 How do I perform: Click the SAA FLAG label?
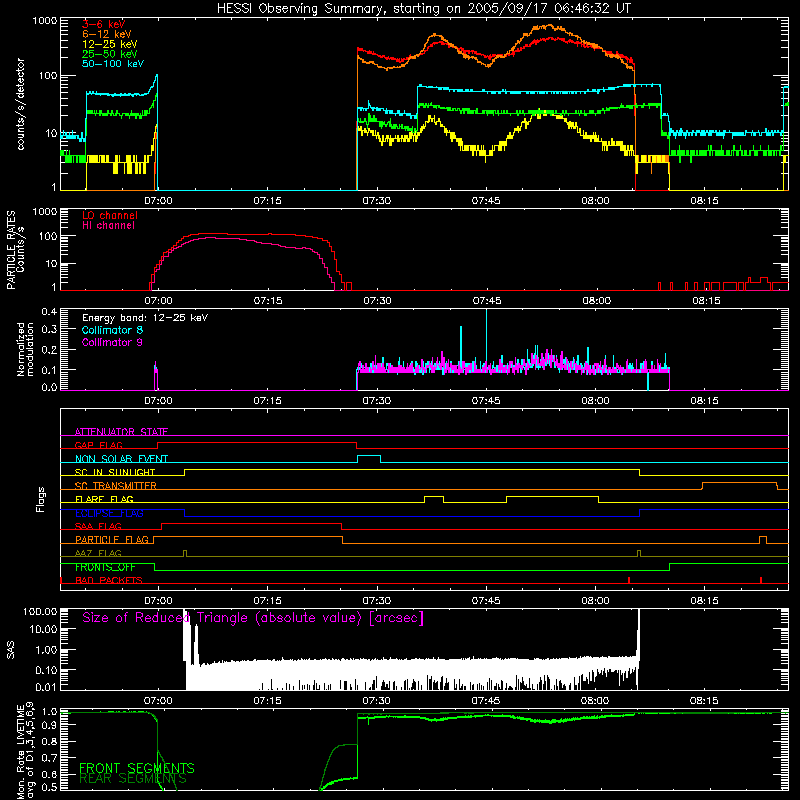pos(98,526)
